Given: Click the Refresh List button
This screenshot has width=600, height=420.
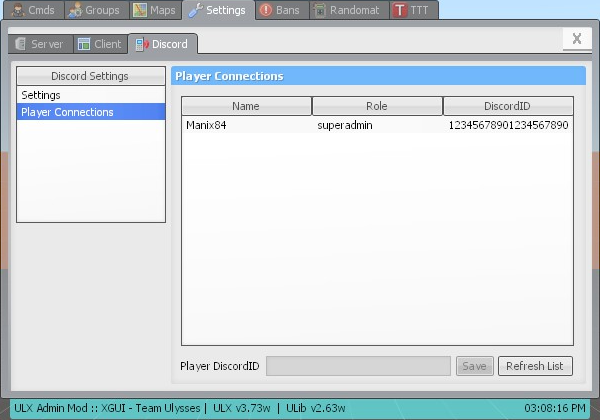Looking at the screenshot, I should (x=535, y=366).
